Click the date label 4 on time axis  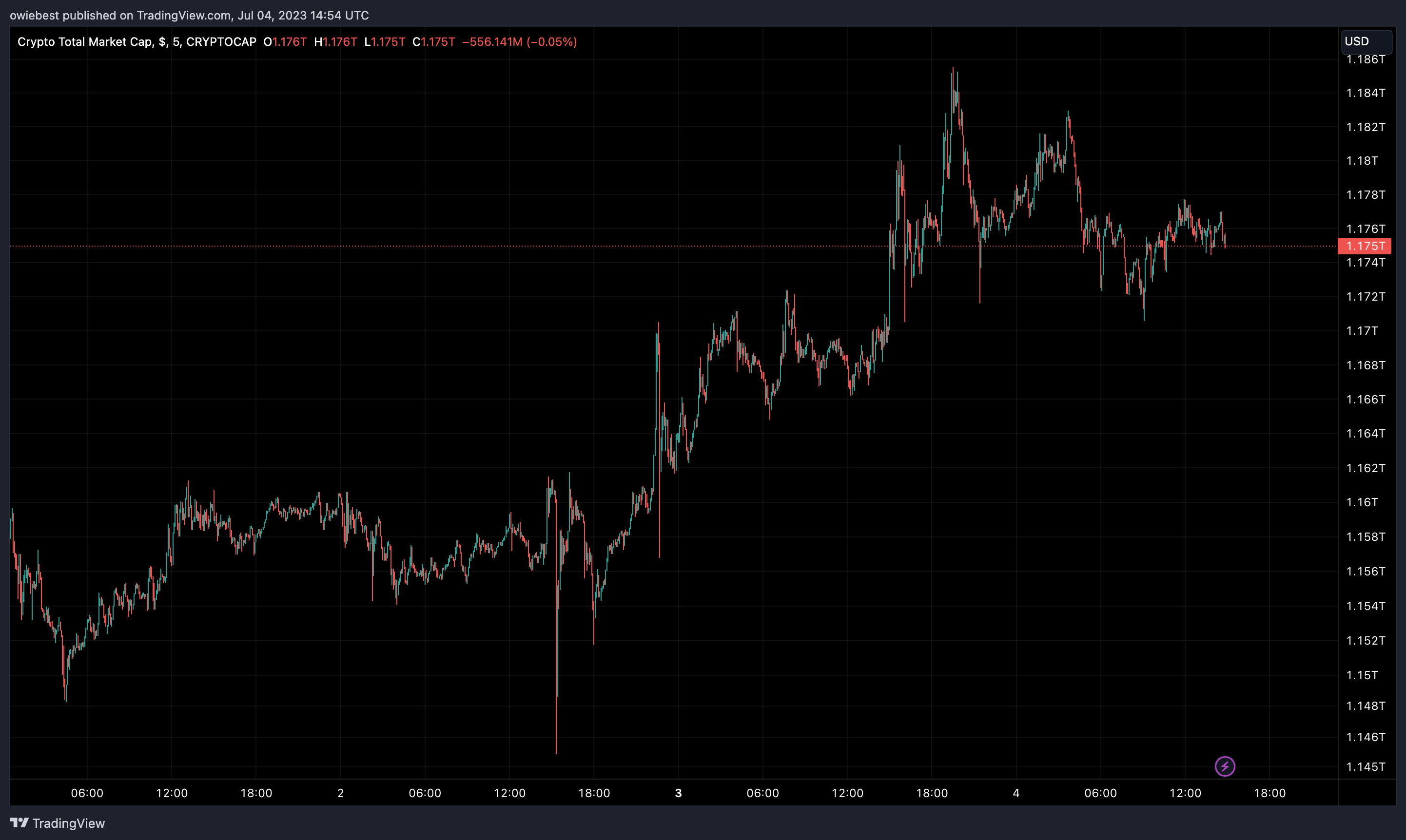coord(1016,793)
